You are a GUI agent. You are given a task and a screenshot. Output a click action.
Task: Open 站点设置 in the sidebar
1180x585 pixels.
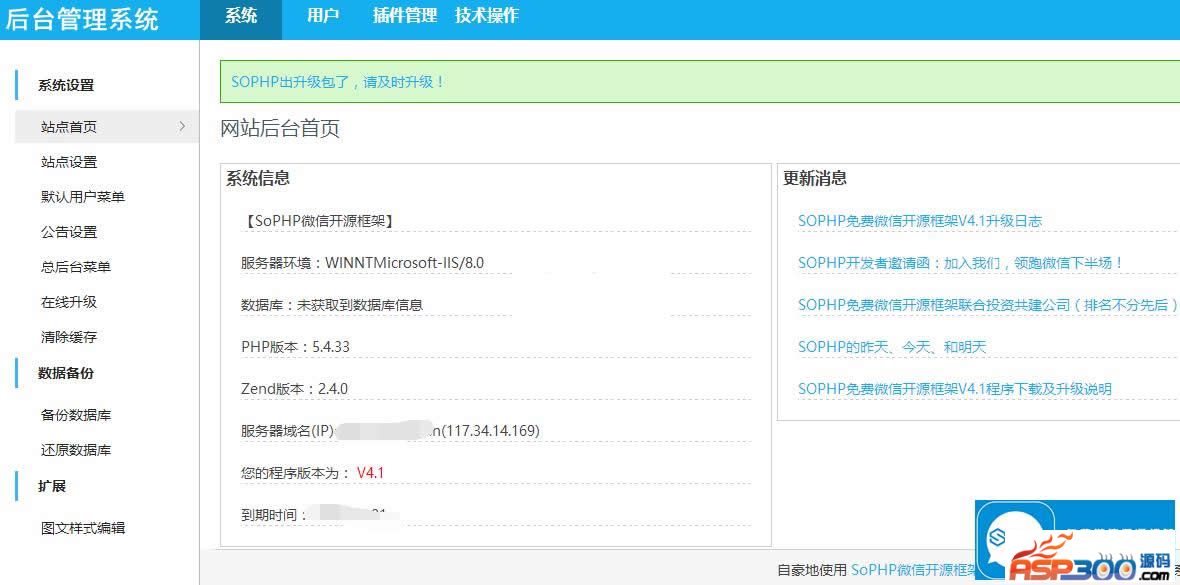(69, 162)
